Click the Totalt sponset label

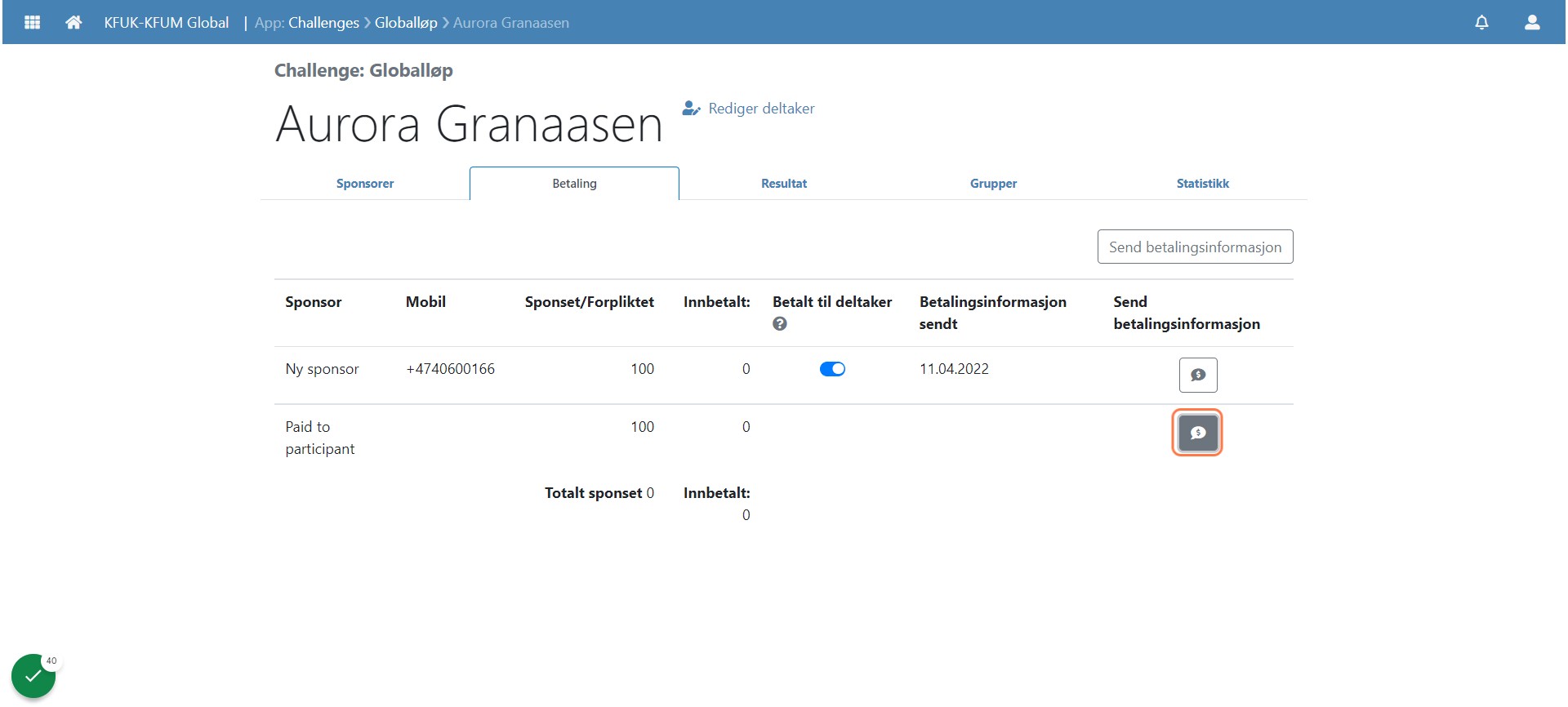[593, 493]
